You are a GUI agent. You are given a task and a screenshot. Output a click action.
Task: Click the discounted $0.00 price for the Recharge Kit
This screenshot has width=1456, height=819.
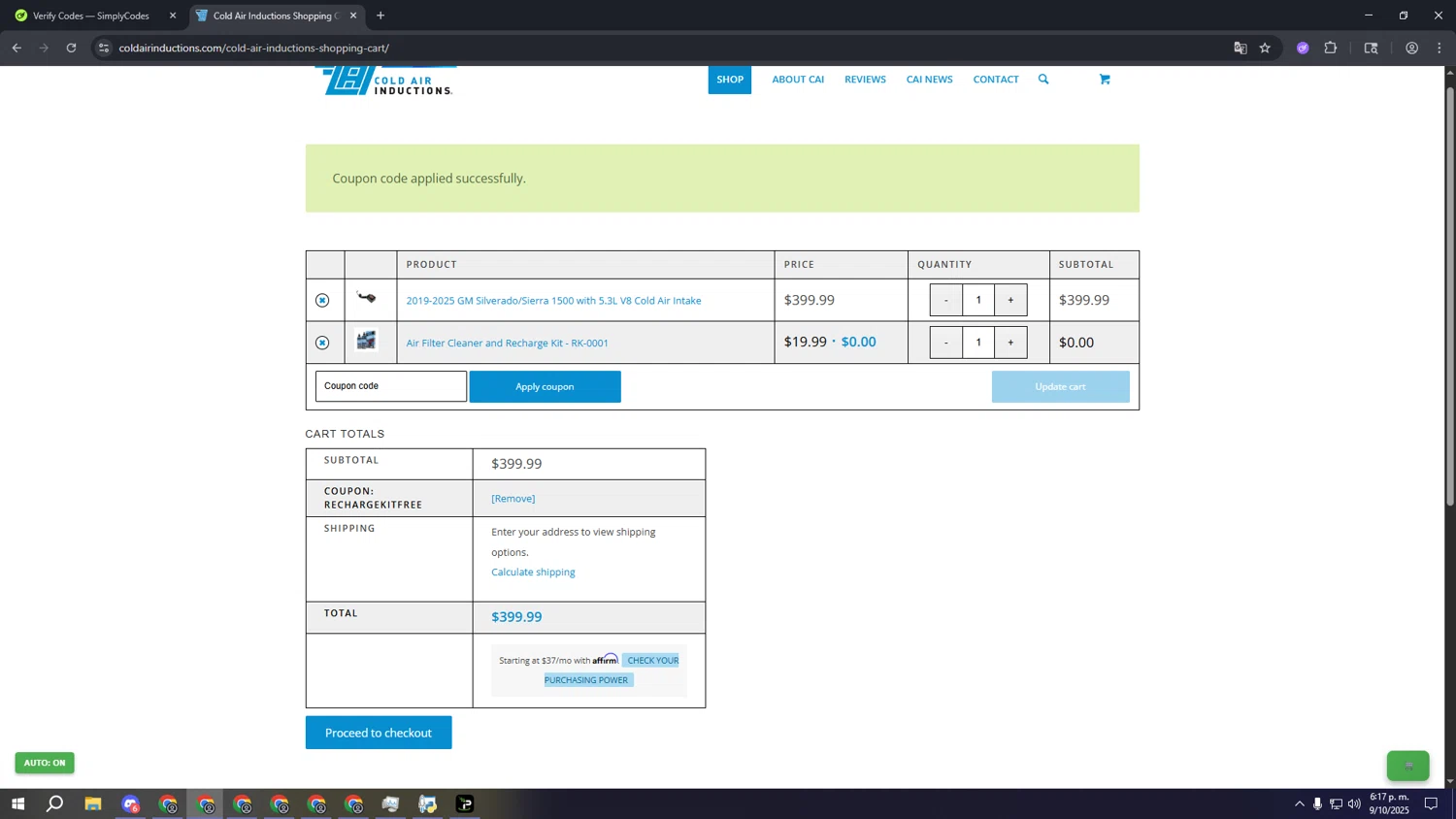pos(859,343)
